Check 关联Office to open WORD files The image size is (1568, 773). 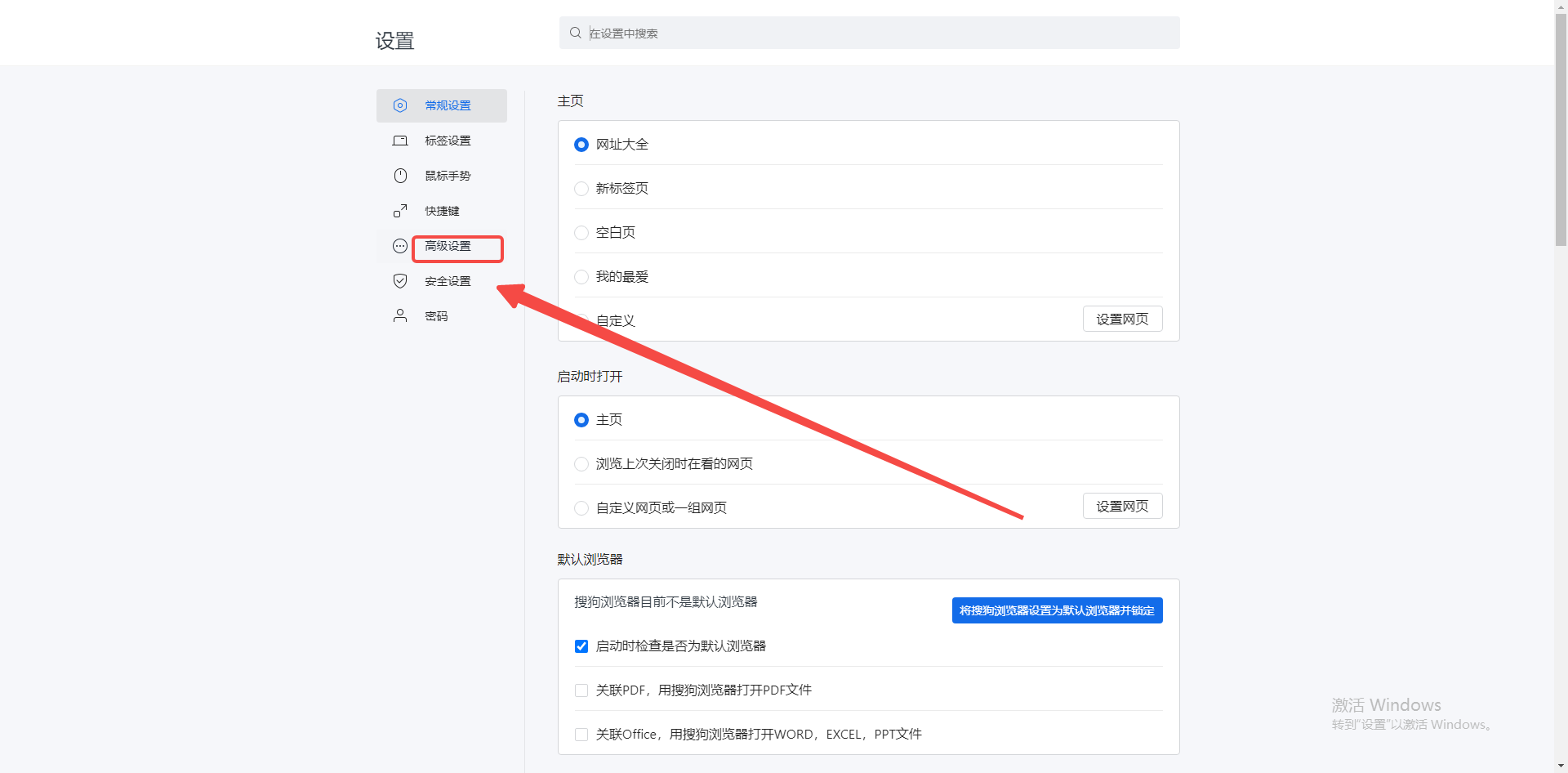tap(581, 734)
